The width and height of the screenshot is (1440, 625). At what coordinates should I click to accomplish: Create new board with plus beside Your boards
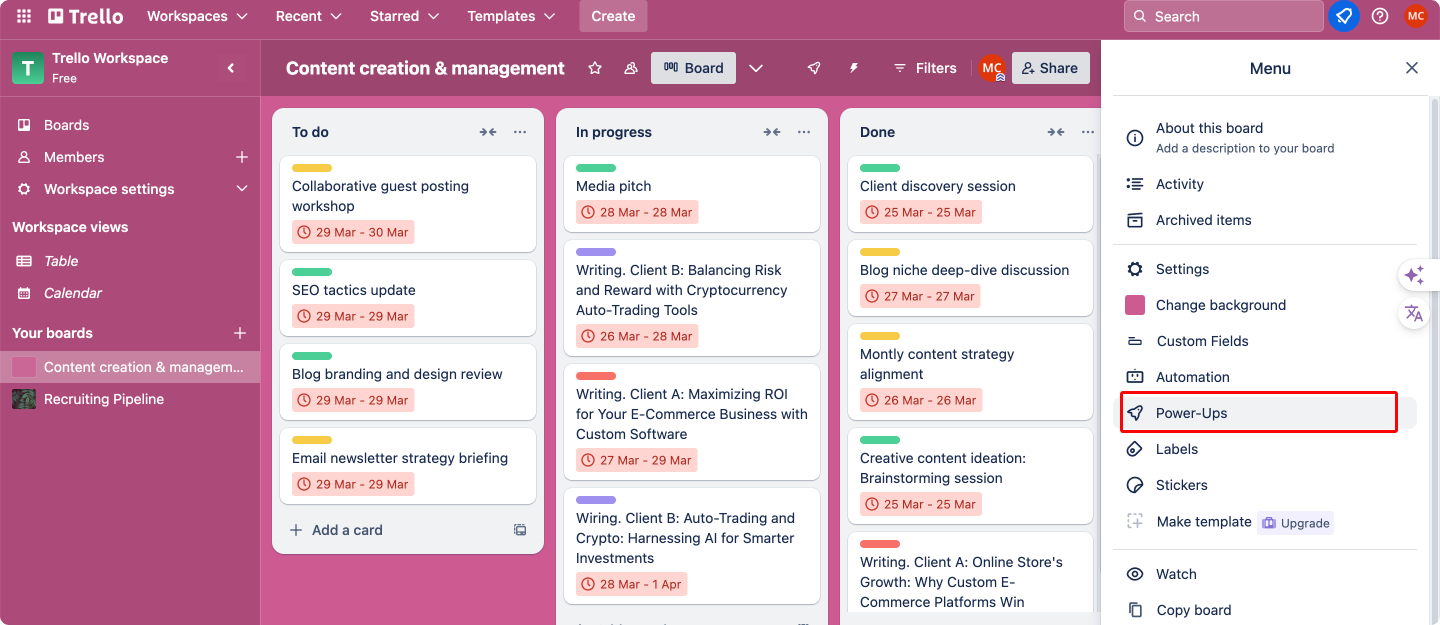240,333
